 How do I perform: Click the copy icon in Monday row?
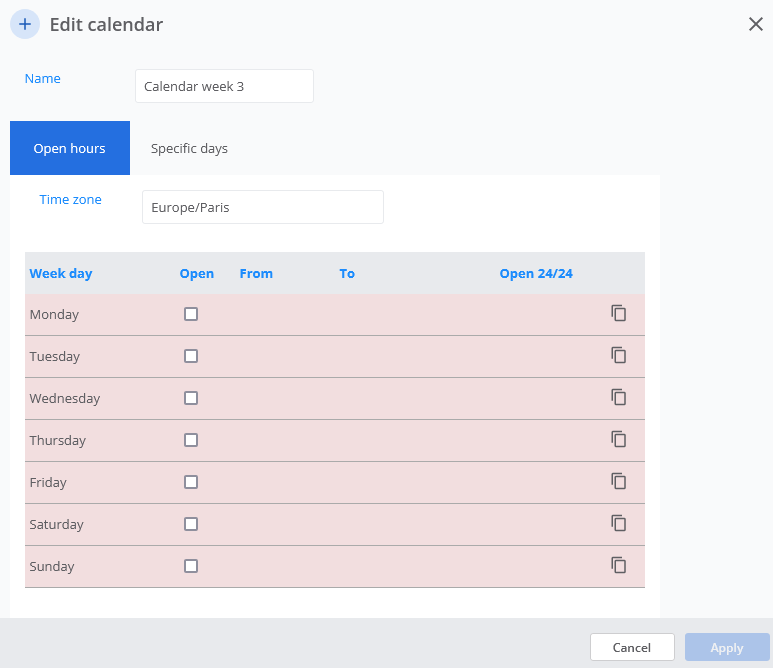tap(619, 313)
